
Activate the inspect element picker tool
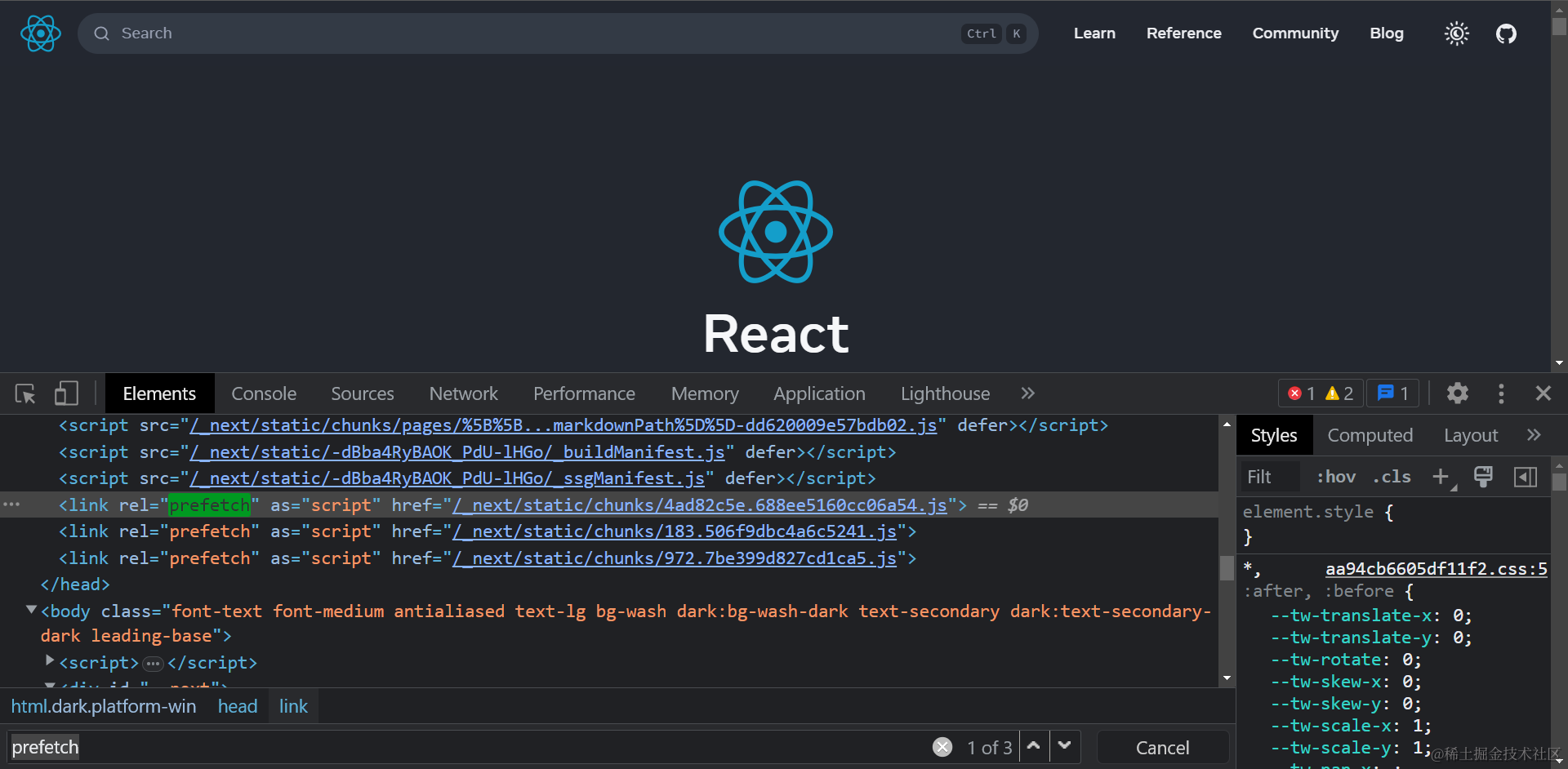point(25,394)
